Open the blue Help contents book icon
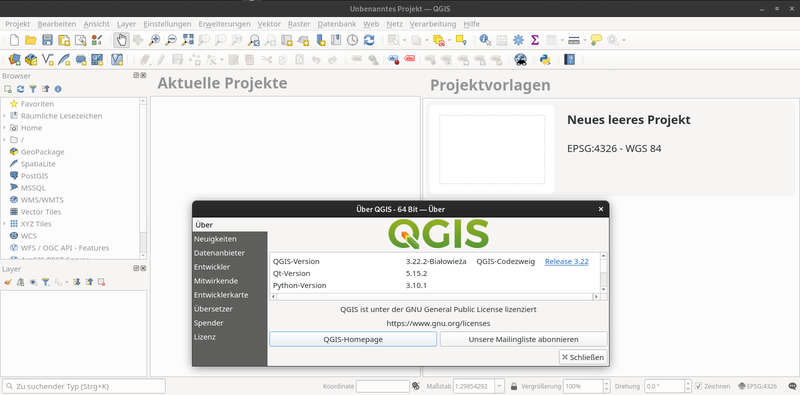This screenshot has width=800, height=395. pos(569,60)
